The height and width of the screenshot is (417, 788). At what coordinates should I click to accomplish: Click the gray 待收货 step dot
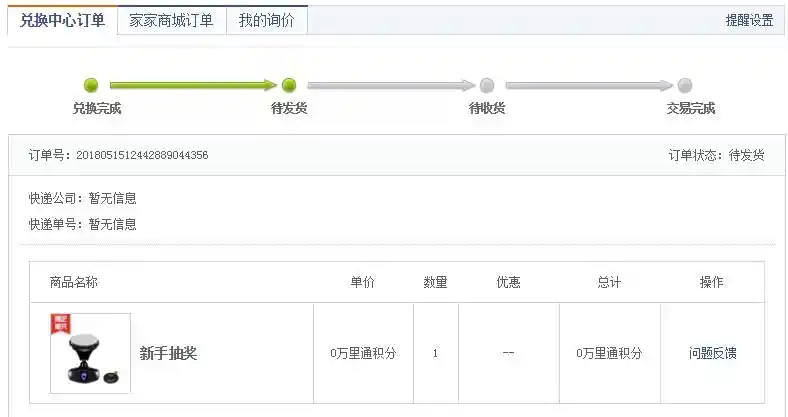(487, 86)
